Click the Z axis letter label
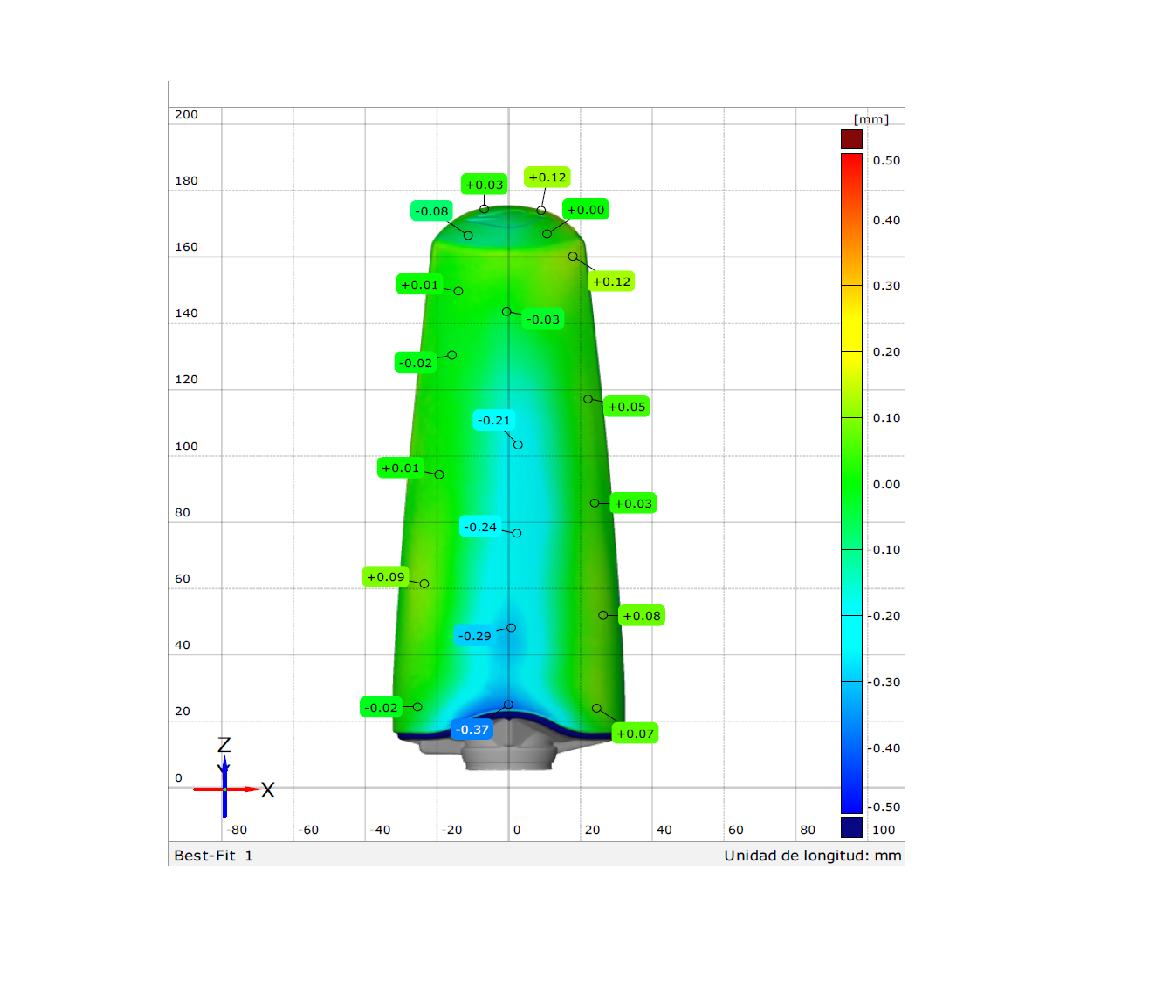This screenshot has width=1152, height=991. tap(224, 745)
